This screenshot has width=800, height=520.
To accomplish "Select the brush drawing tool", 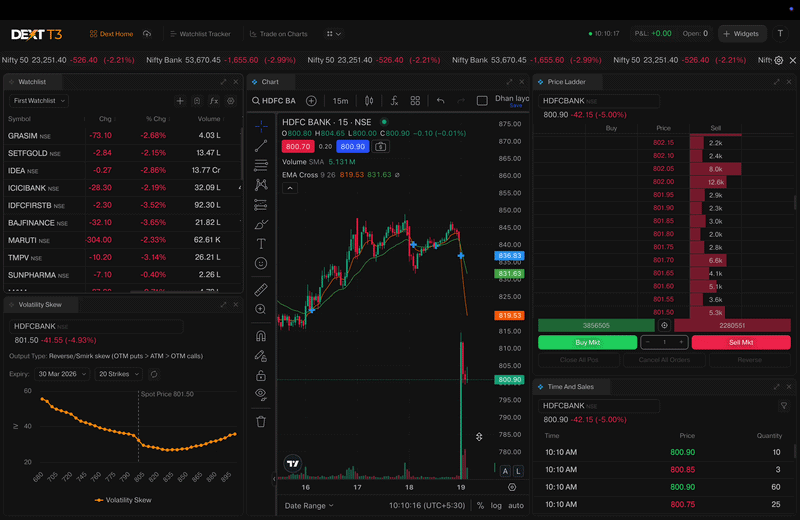I will (261, 224).
